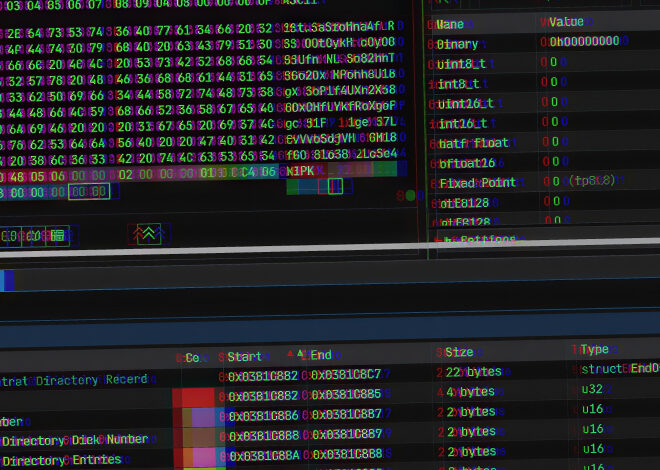Click End address 0x0381C885
The image size is (660, 470).
346,394
